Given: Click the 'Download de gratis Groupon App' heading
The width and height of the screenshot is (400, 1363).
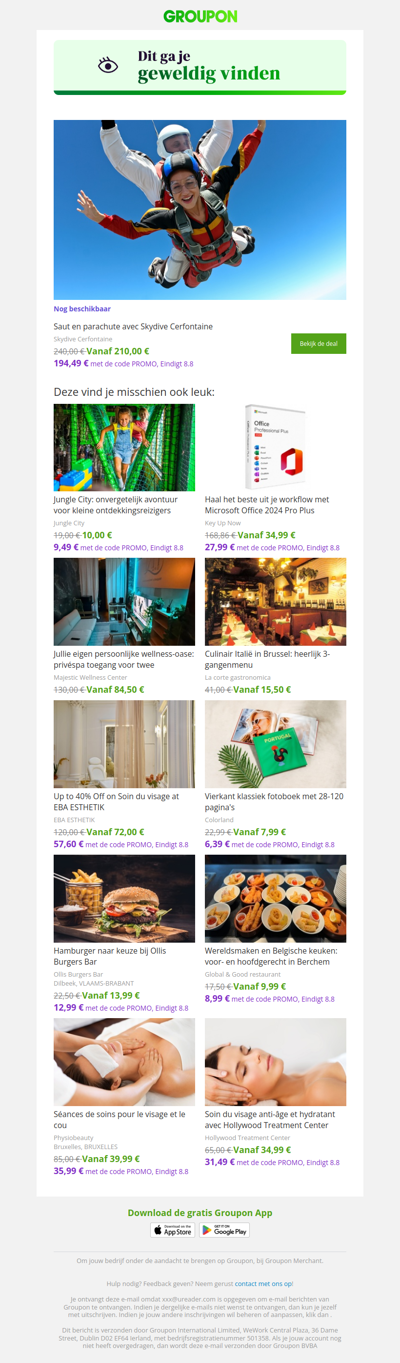Looking at the screenshot, I should [200, 1212].
